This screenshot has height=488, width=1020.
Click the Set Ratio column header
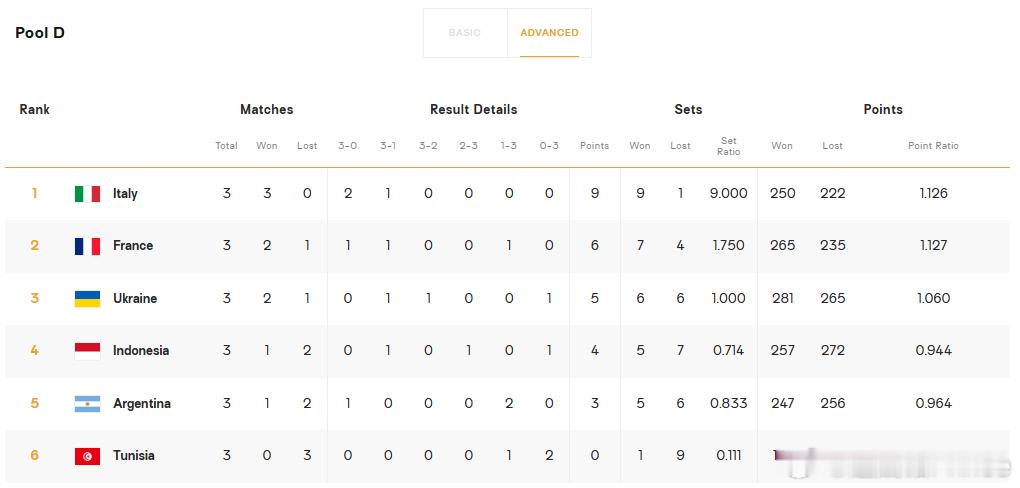(729, 146)
